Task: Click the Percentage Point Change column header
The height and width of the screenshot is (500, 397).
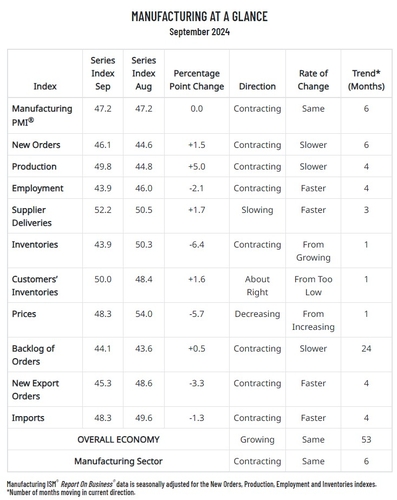Action: coord(197,80)
